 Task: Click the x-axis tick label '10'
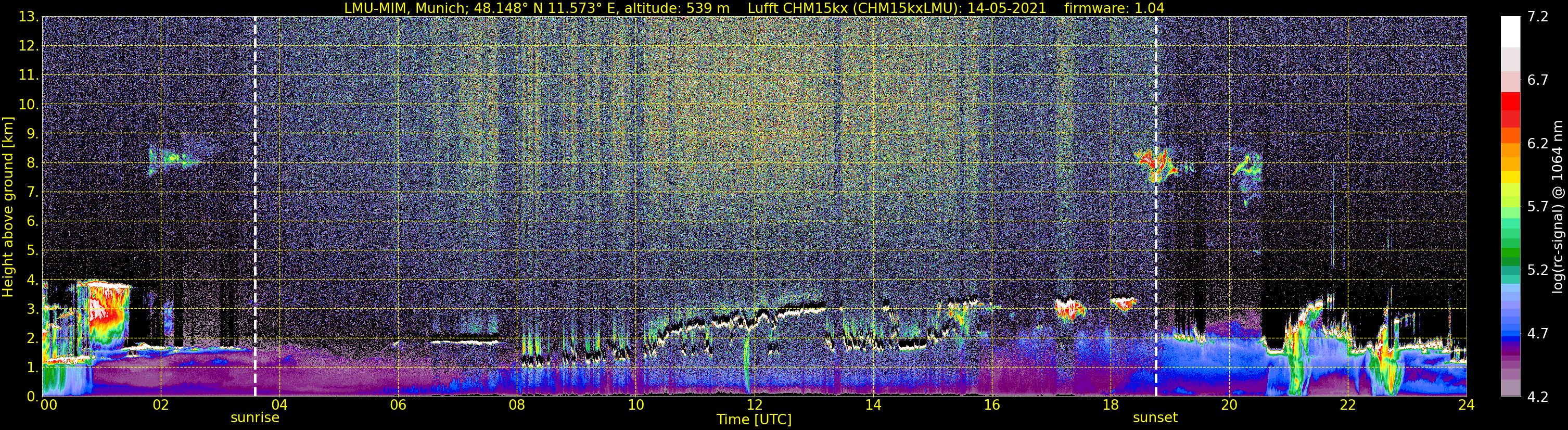coord(635,405)
